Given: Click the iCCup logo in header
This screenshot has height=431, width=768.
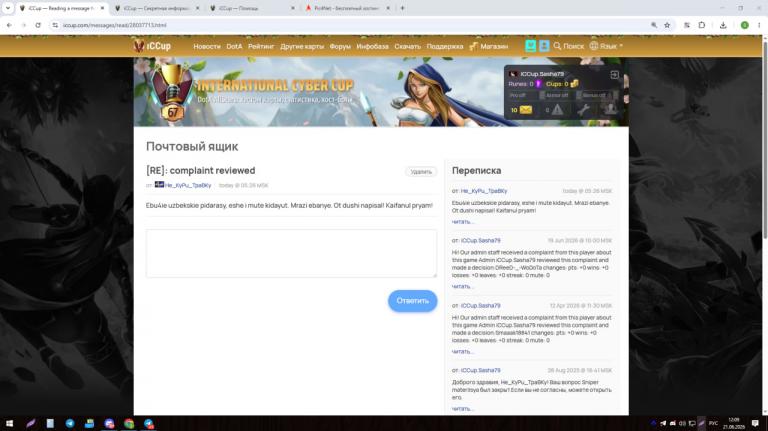Looking at the screenshot, I should pos(152,46).
